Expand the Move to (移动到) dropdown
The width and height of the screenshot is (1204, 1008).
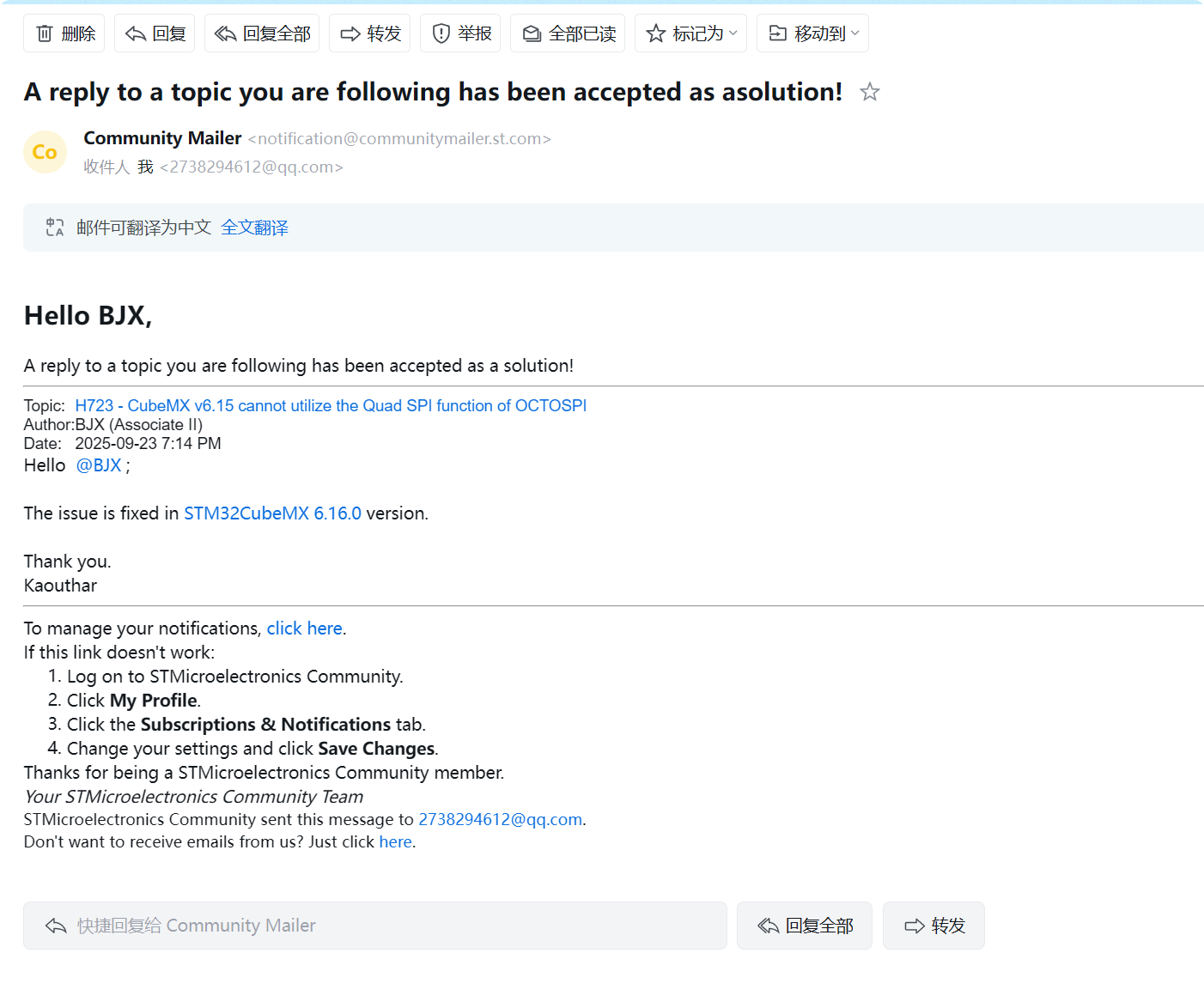(812, 33)
